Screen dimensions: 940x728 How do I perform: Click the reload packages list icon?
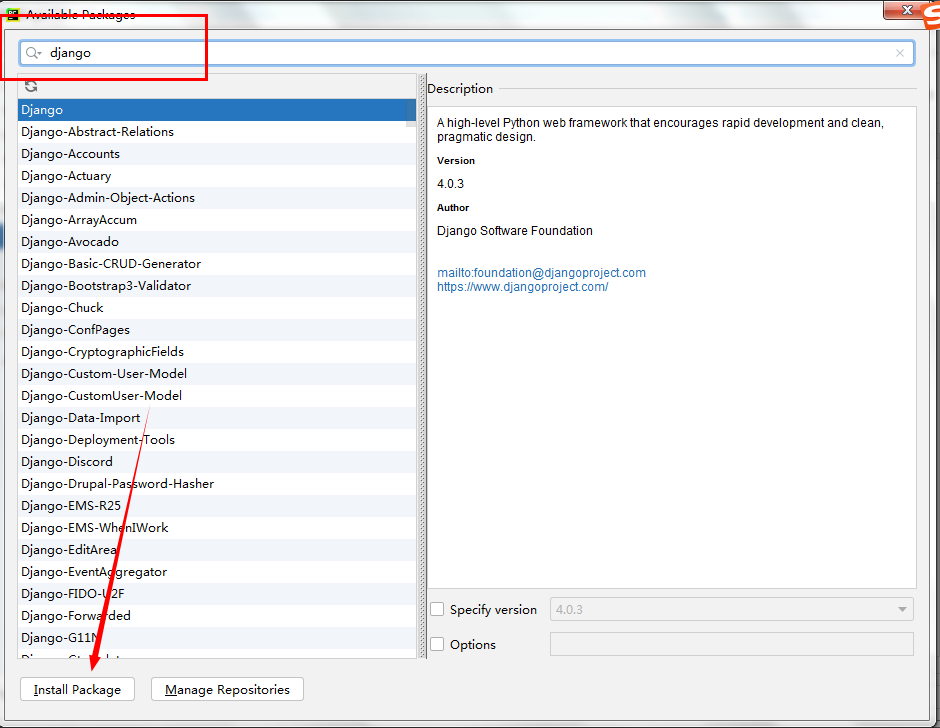[31, 86]
